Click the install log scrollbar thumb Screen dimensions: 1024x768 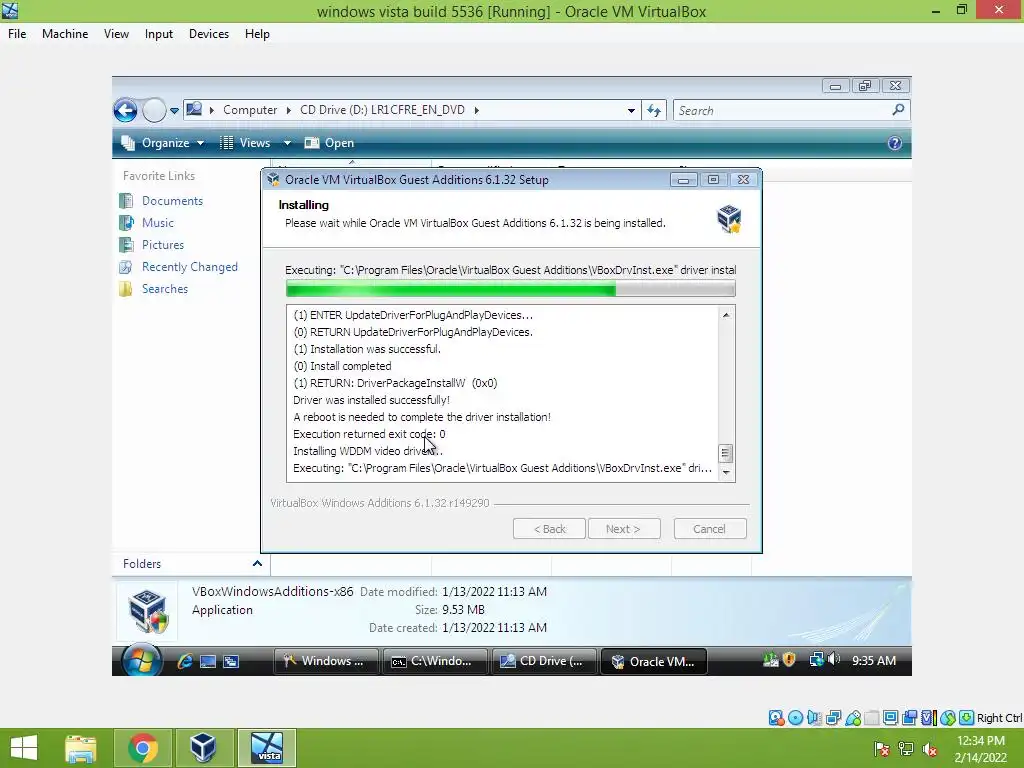tap(726, 453)
